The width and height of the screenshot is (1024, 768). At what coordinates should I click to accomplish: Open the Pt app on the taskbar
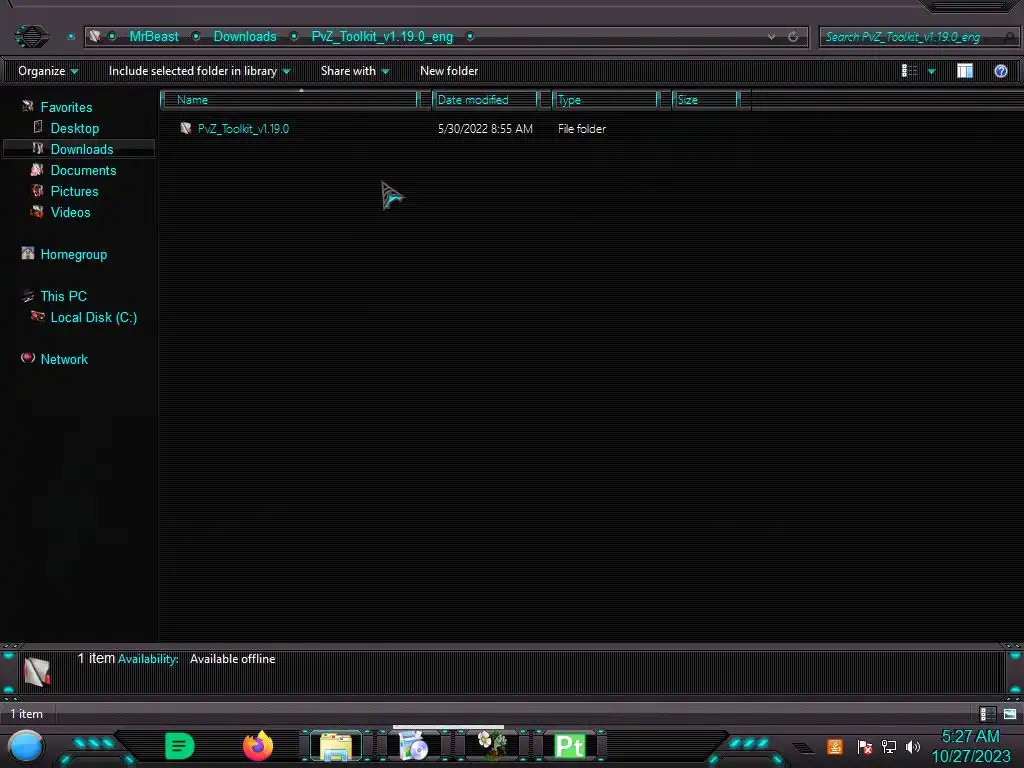[x=569, y=746]
